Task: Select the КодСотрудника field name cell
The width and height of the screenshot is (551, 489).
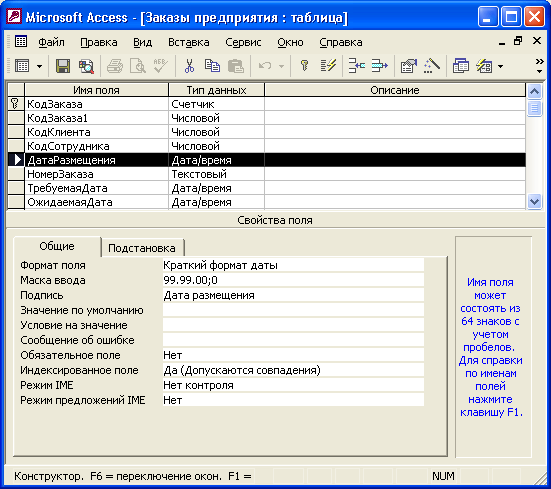Action: [x=97, y=146]
